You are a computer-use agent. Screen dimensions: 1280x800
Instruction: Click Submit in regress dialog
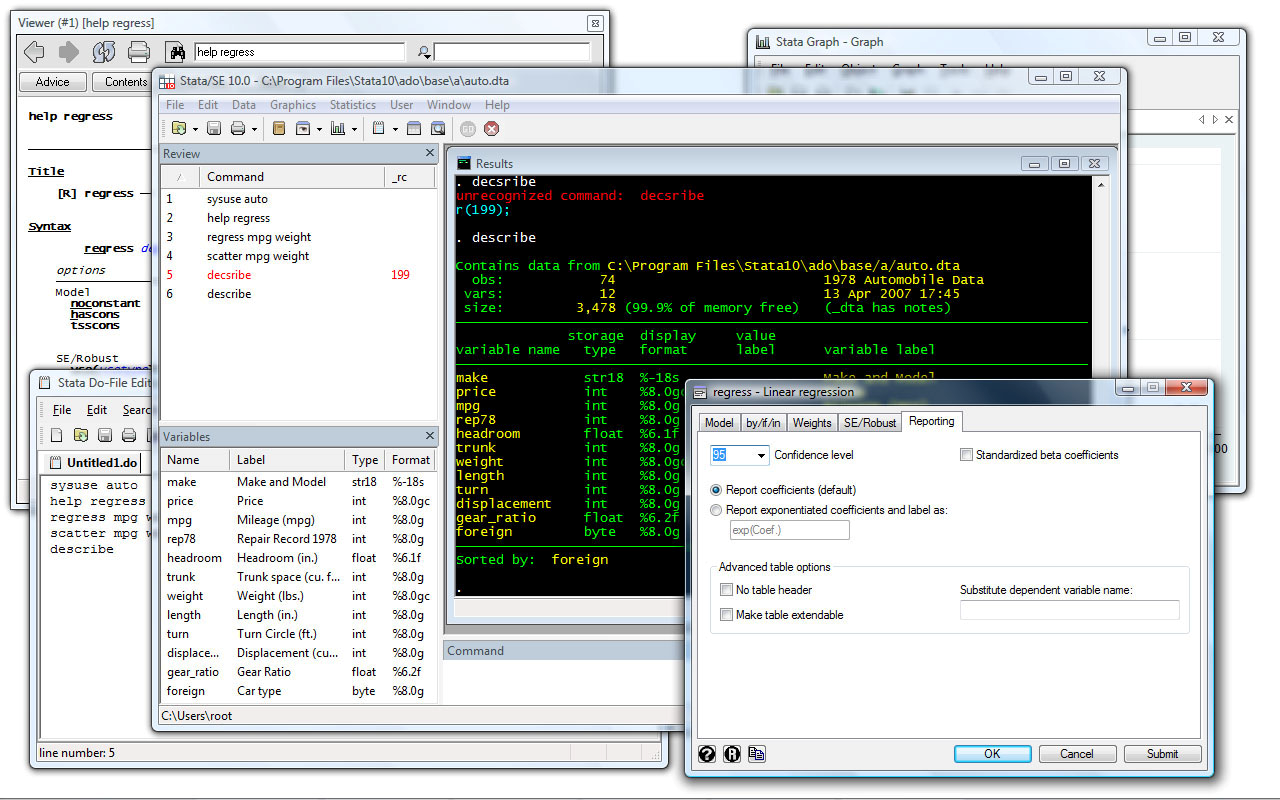(x=1162, y=754)
